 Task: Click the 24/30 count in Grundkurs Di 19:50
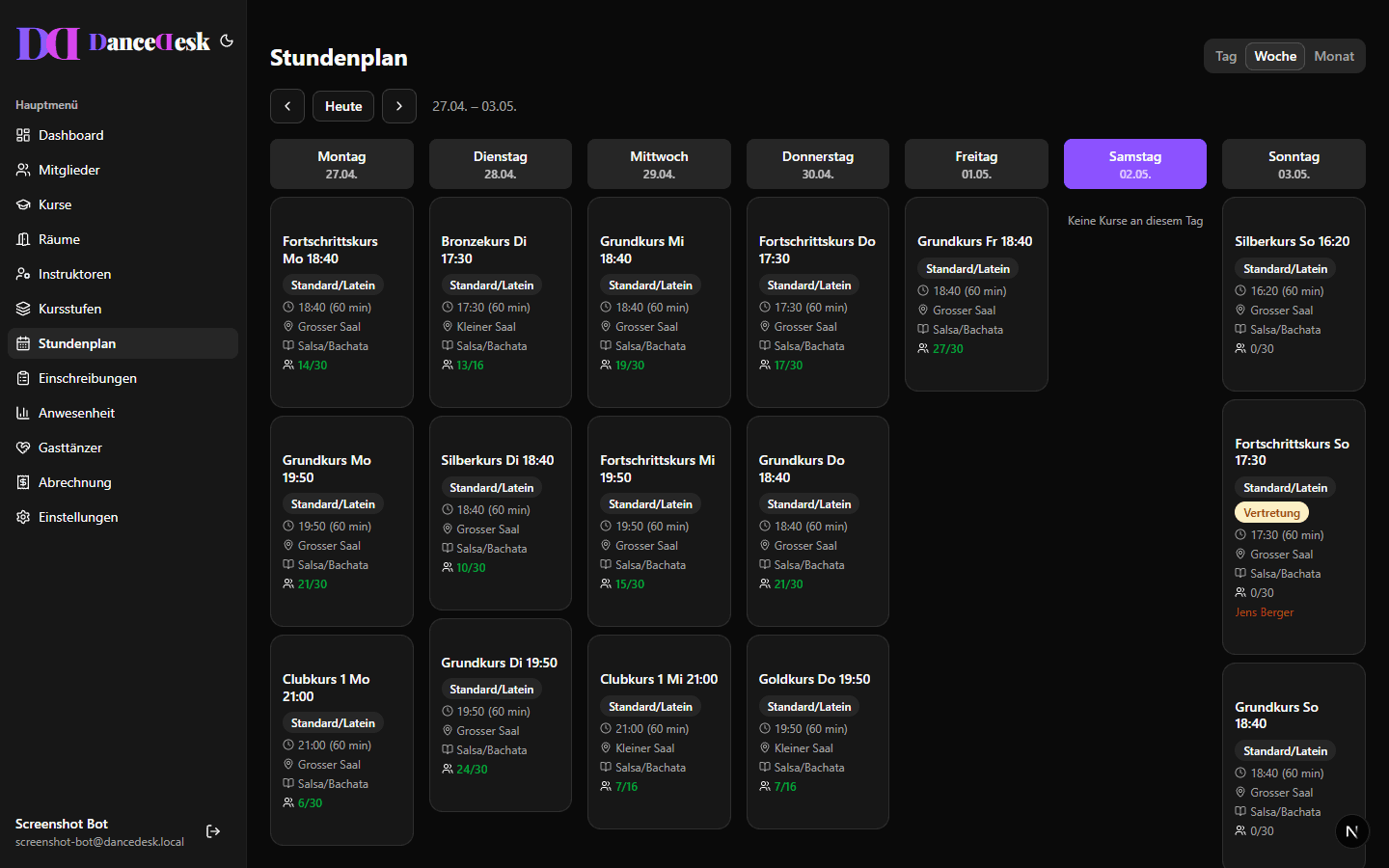(x=472, y=770)
